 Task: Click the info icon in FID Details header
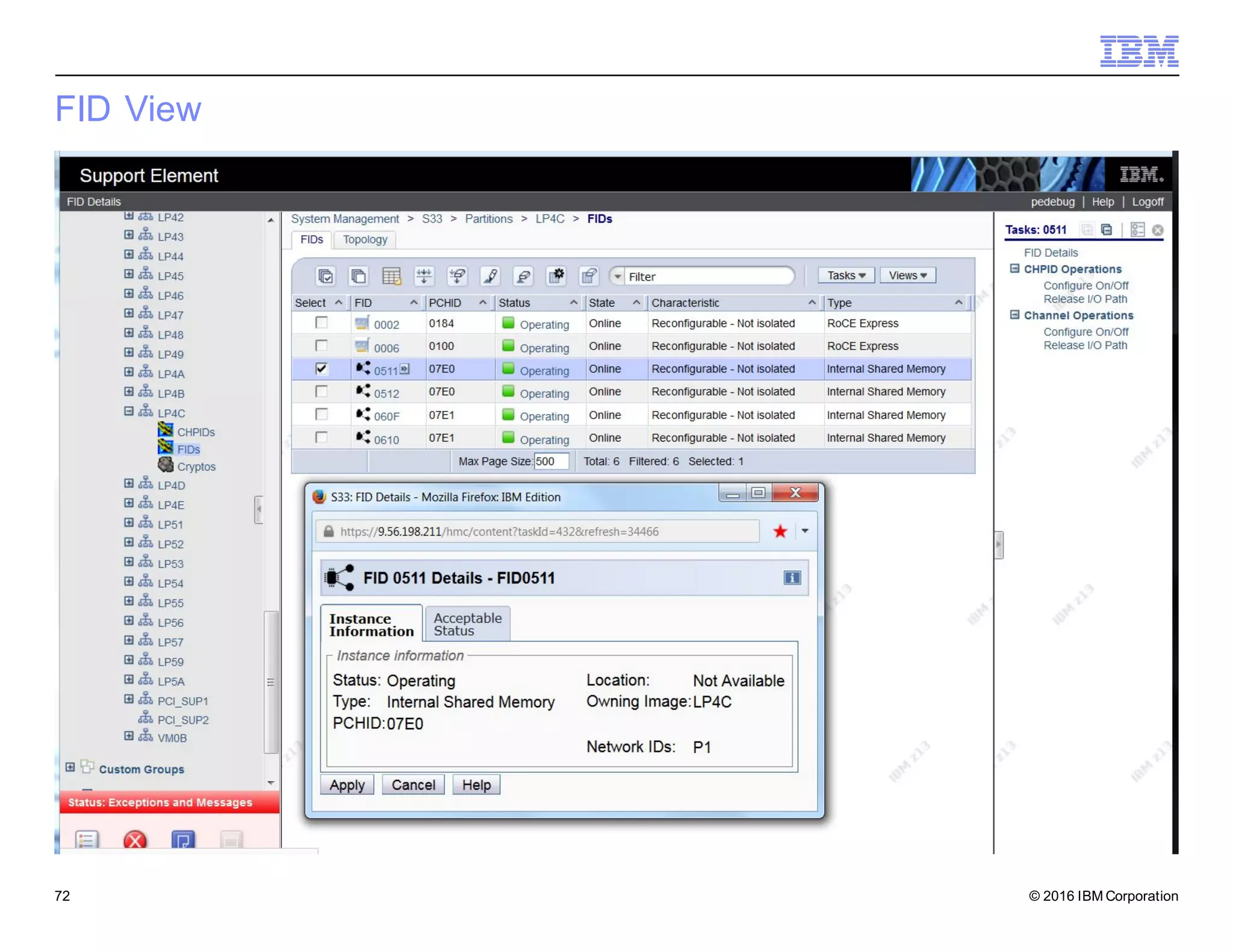(x=791, y=578)
